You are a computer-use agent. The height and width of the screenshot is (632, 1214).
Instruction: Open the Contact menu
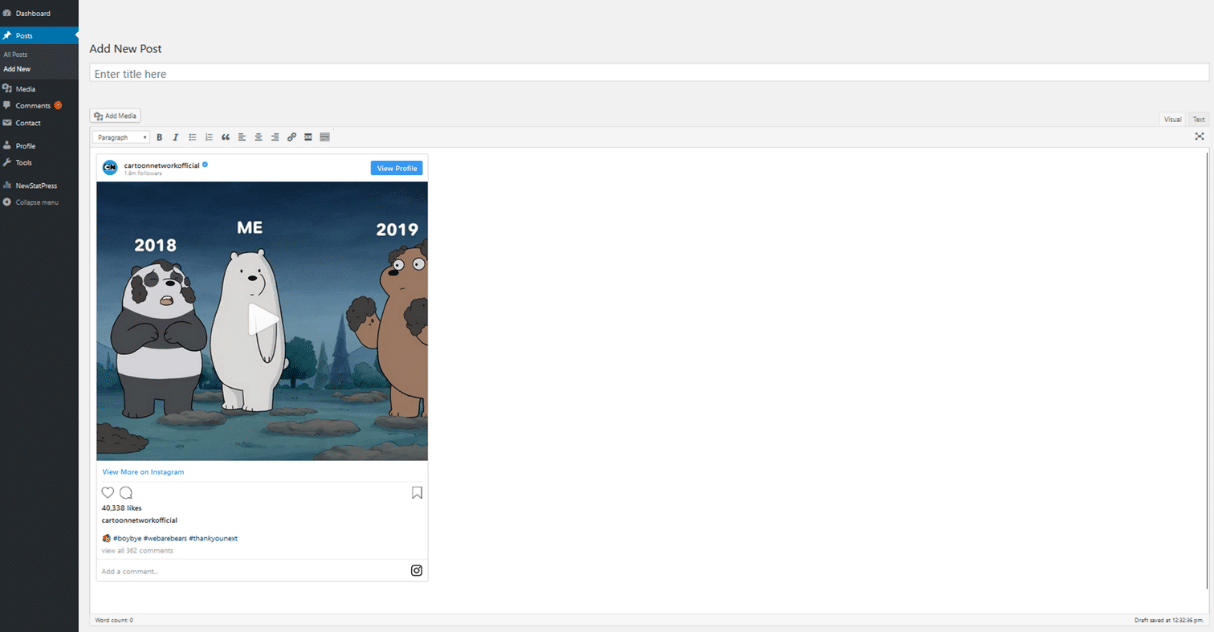click(39, 123)
